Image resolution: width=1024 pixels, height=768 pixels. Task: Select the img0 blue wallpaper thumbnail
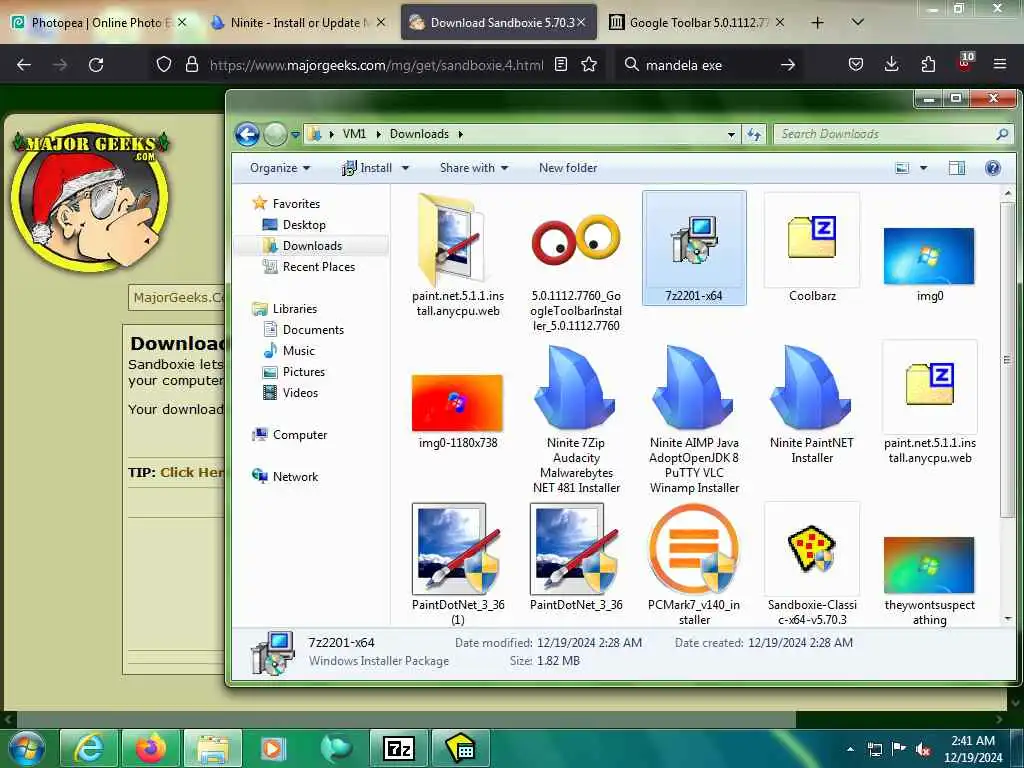[x=929, y=256]
